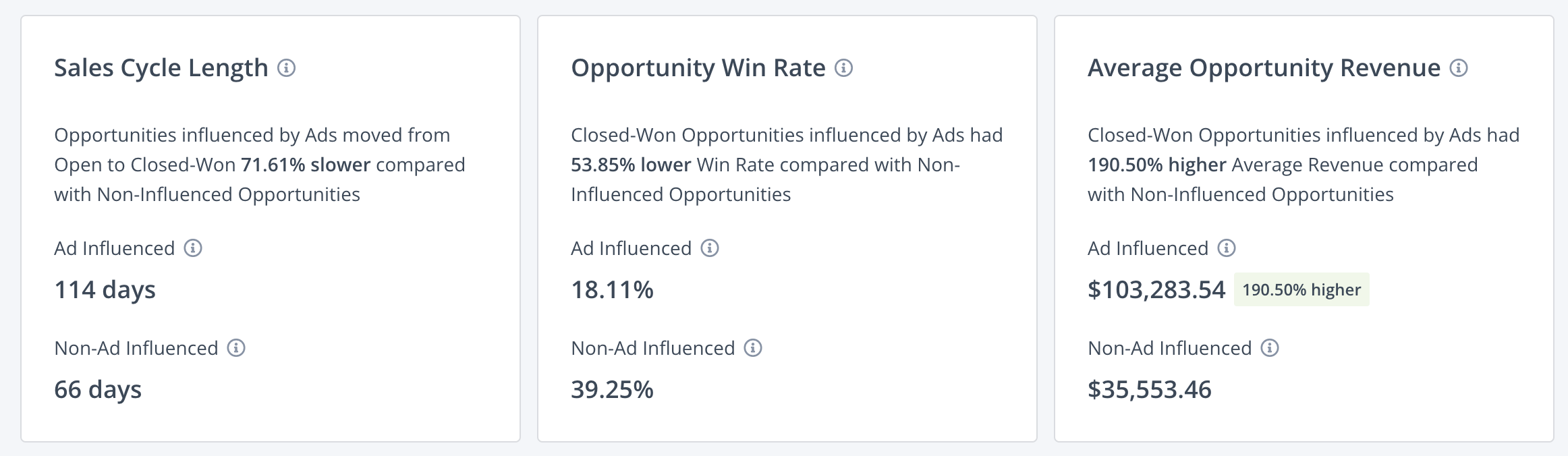Select the 18.11% win rate value
The width and height of the screenshot is (1568, 456).
click(x=612, y=290)
